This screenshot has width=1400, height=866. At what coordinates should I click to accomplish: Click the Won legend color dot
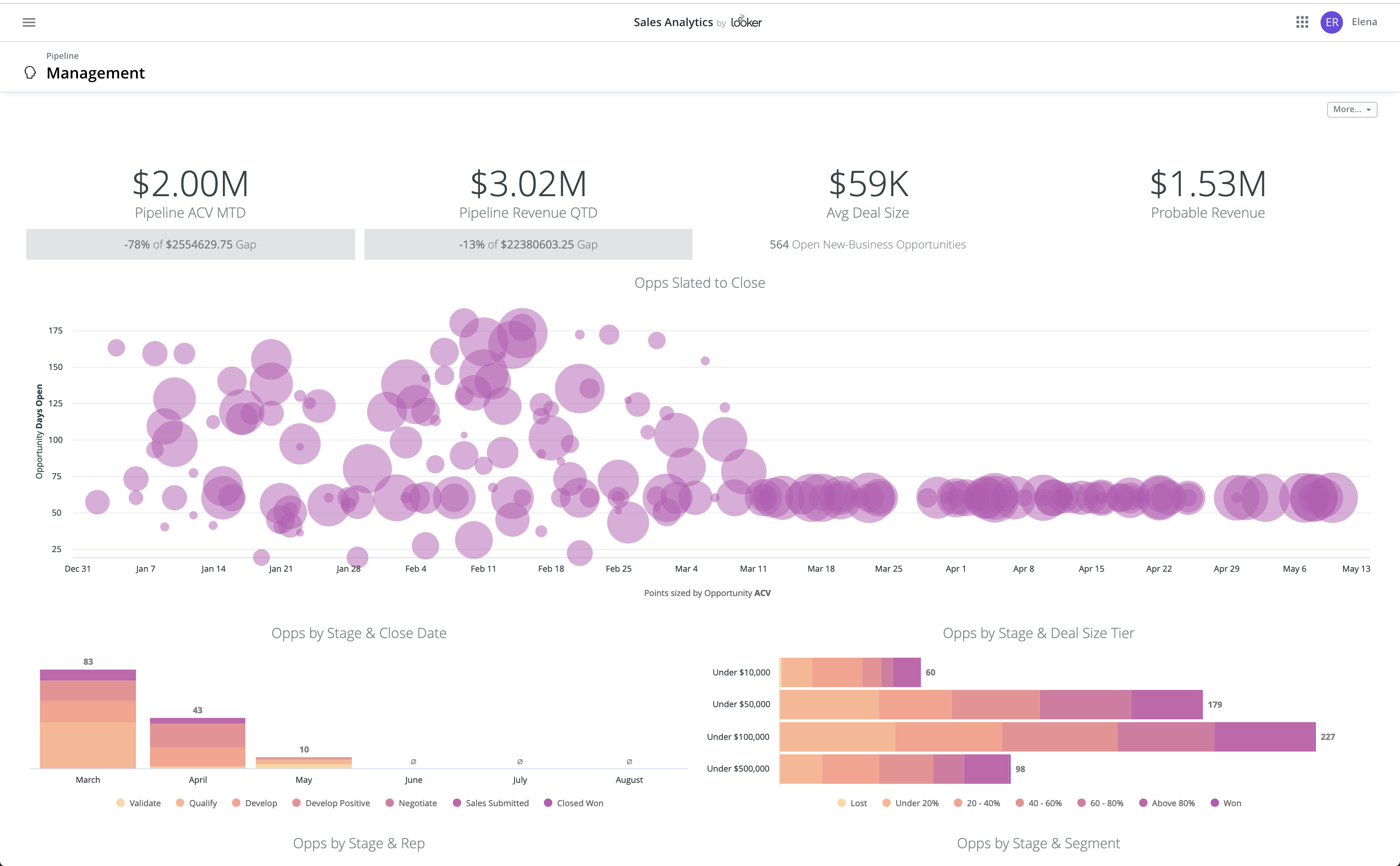pos(1214,803)
